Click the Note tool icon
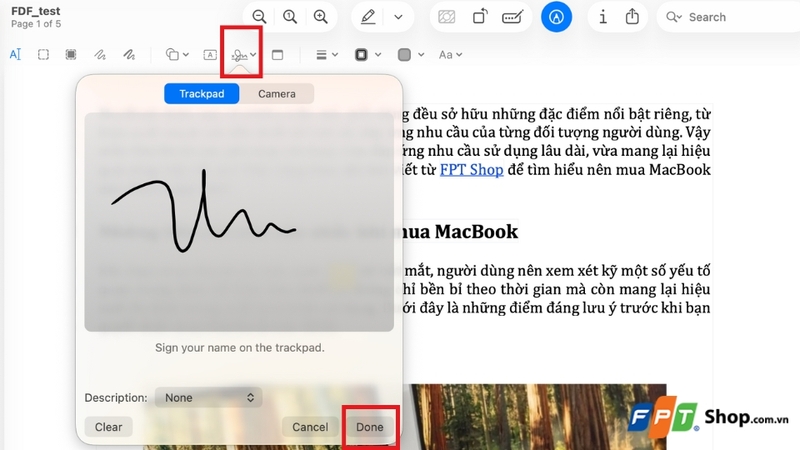Viewport: 800px width, 450px height. pyautogui.click(x=278, y=55)
